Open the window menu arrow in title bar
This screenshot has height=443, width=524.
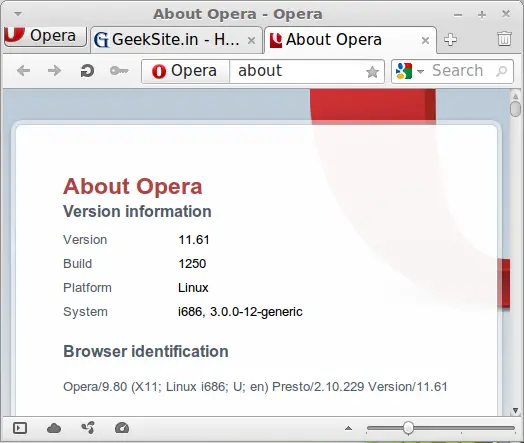[18, 14]
